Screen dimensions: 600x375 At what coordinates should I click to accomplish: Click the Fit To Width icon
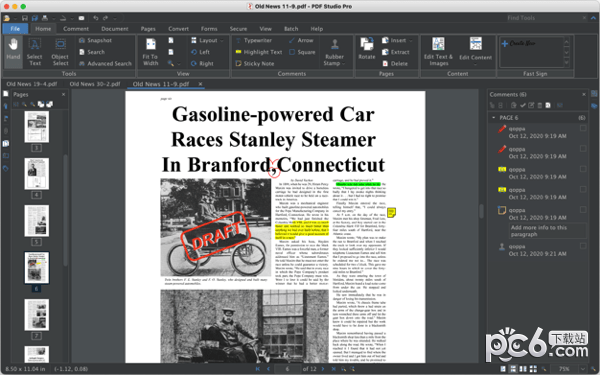[150, 52]
